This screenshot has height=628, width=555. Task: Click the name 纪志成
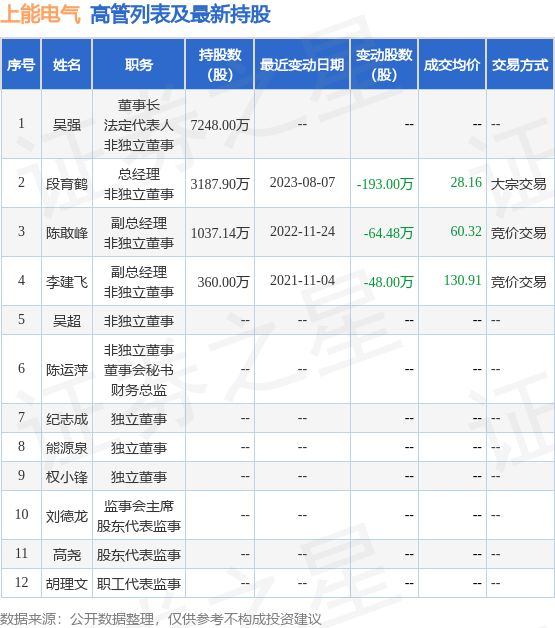coord(67,419)
